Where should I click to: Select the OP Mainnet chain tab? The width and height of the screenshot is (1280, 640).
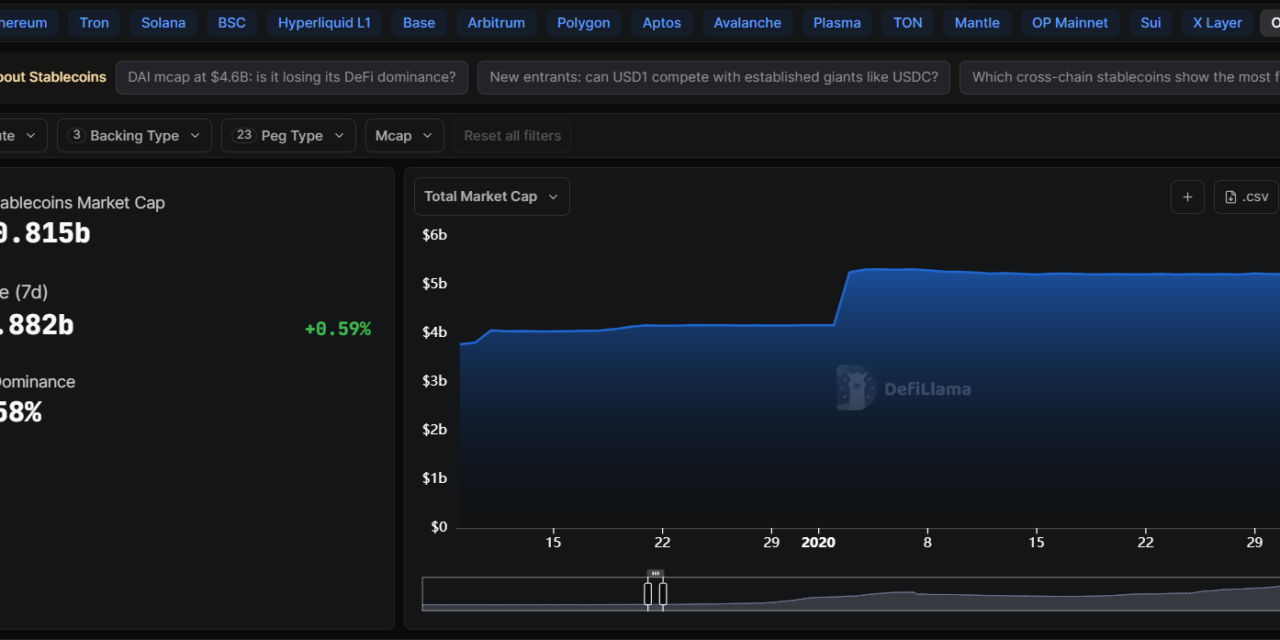[x=1069, y=23]
